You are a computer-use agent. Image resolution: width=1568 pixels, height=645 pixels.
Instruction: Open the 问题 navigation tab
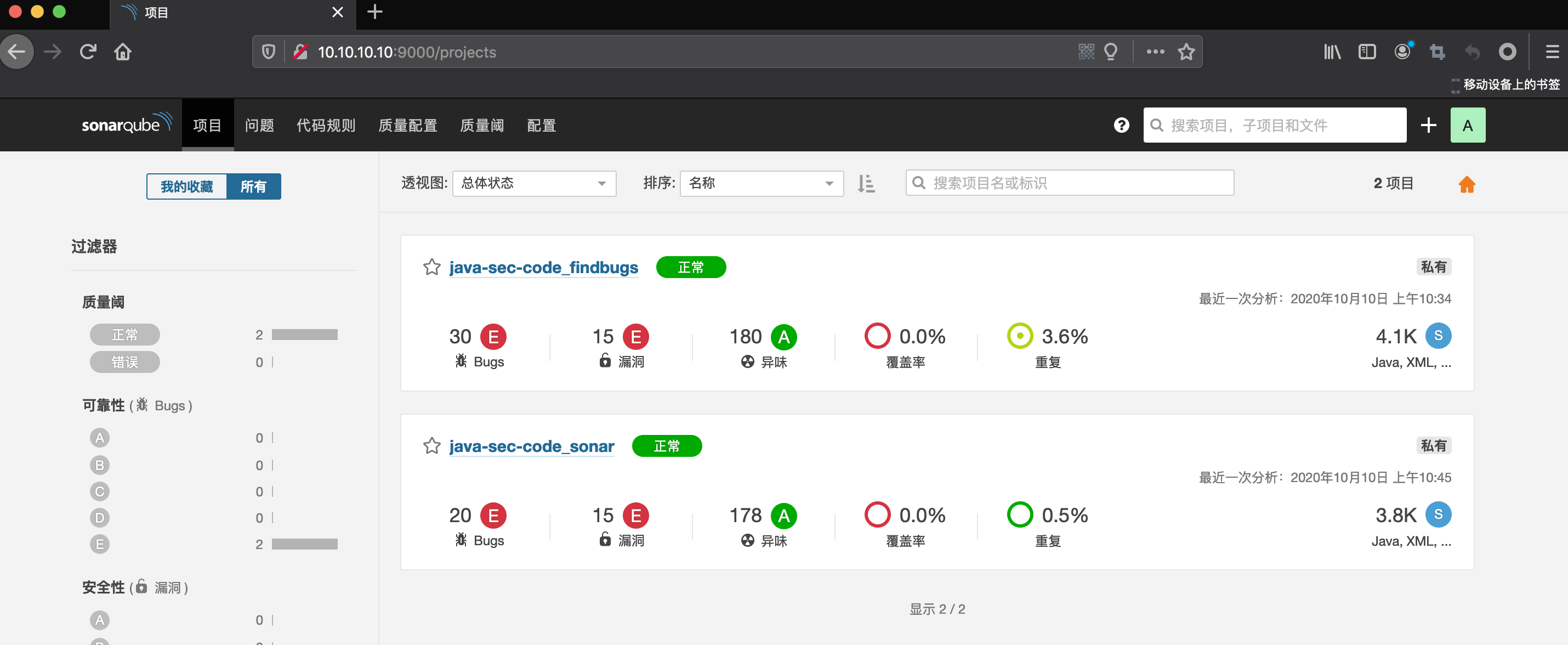point(259,125)
